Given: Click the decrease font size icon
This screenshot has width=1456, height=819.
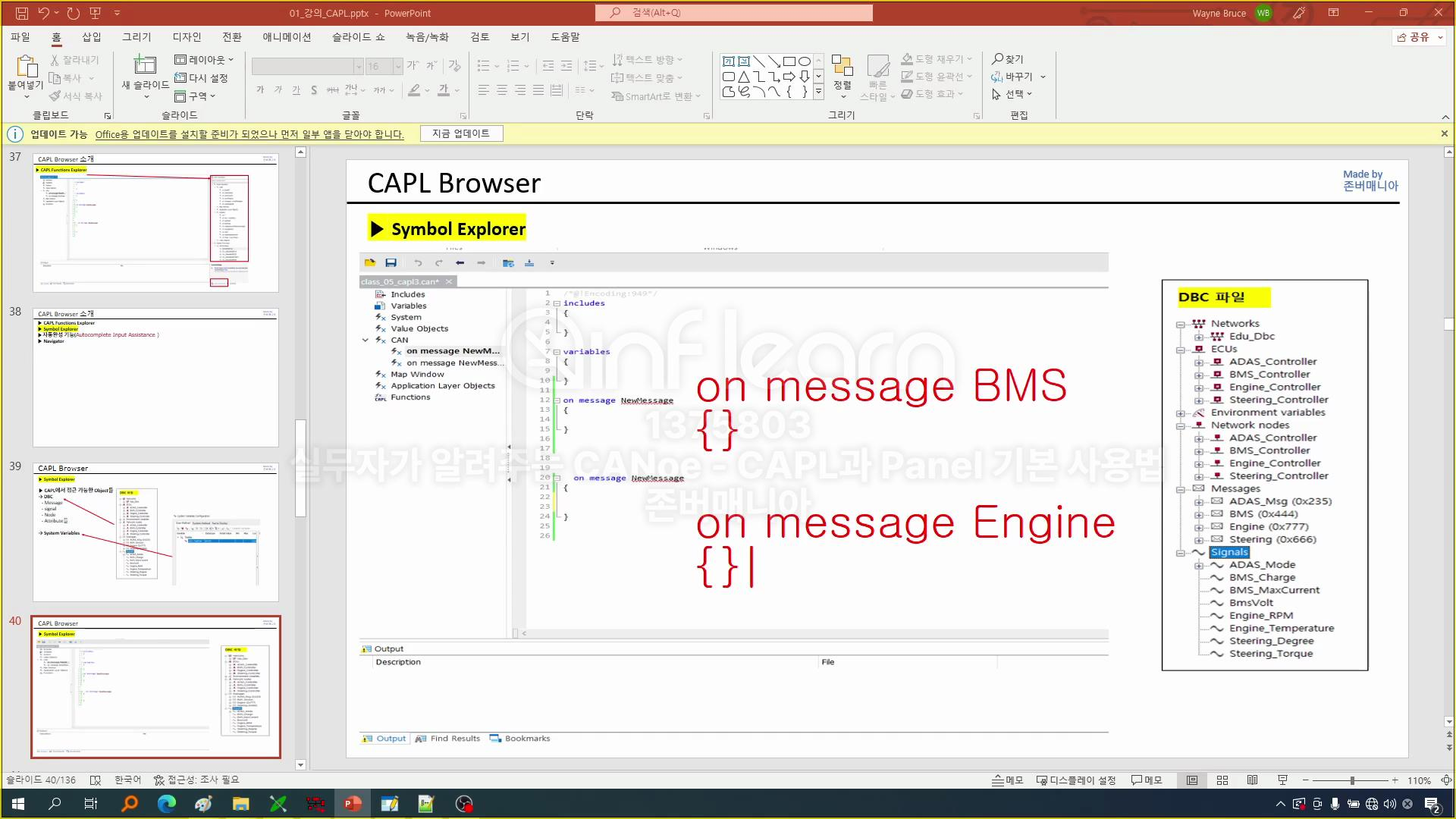Looking at the screenshot, I should pos(431,66).
